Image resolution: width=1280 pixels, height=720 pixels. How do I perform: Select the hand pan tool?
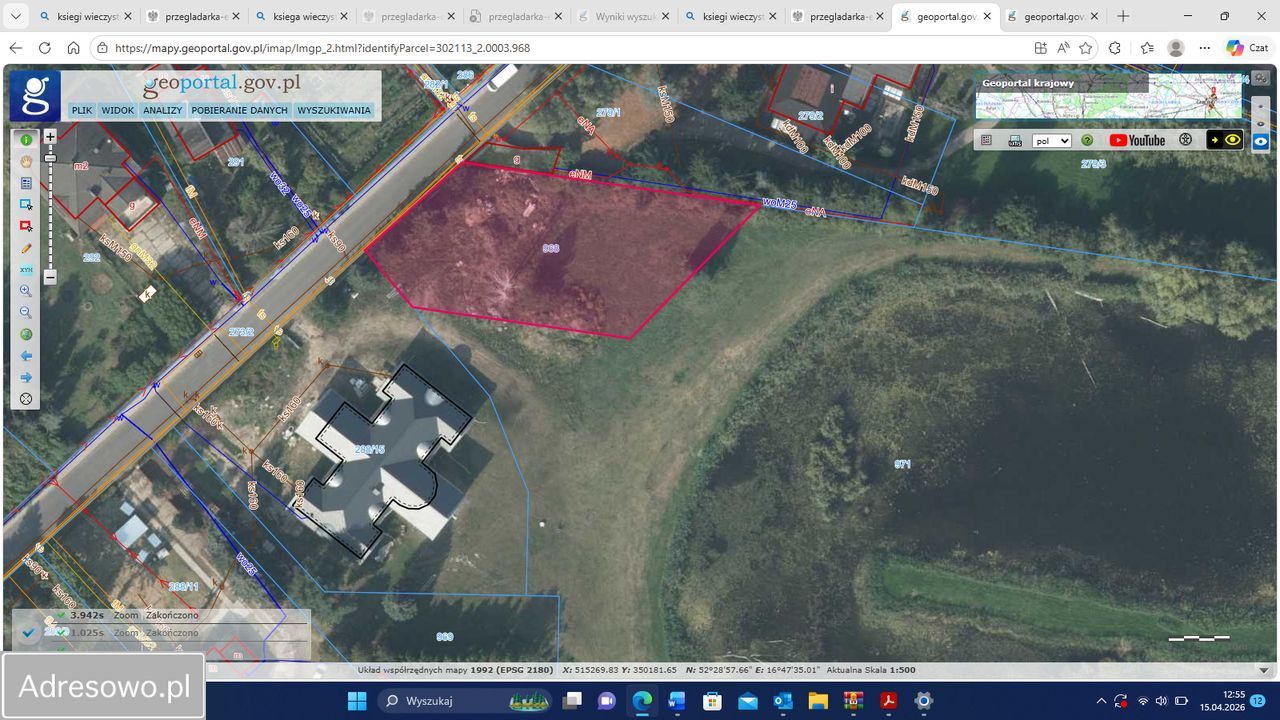[x=26, y=161]
